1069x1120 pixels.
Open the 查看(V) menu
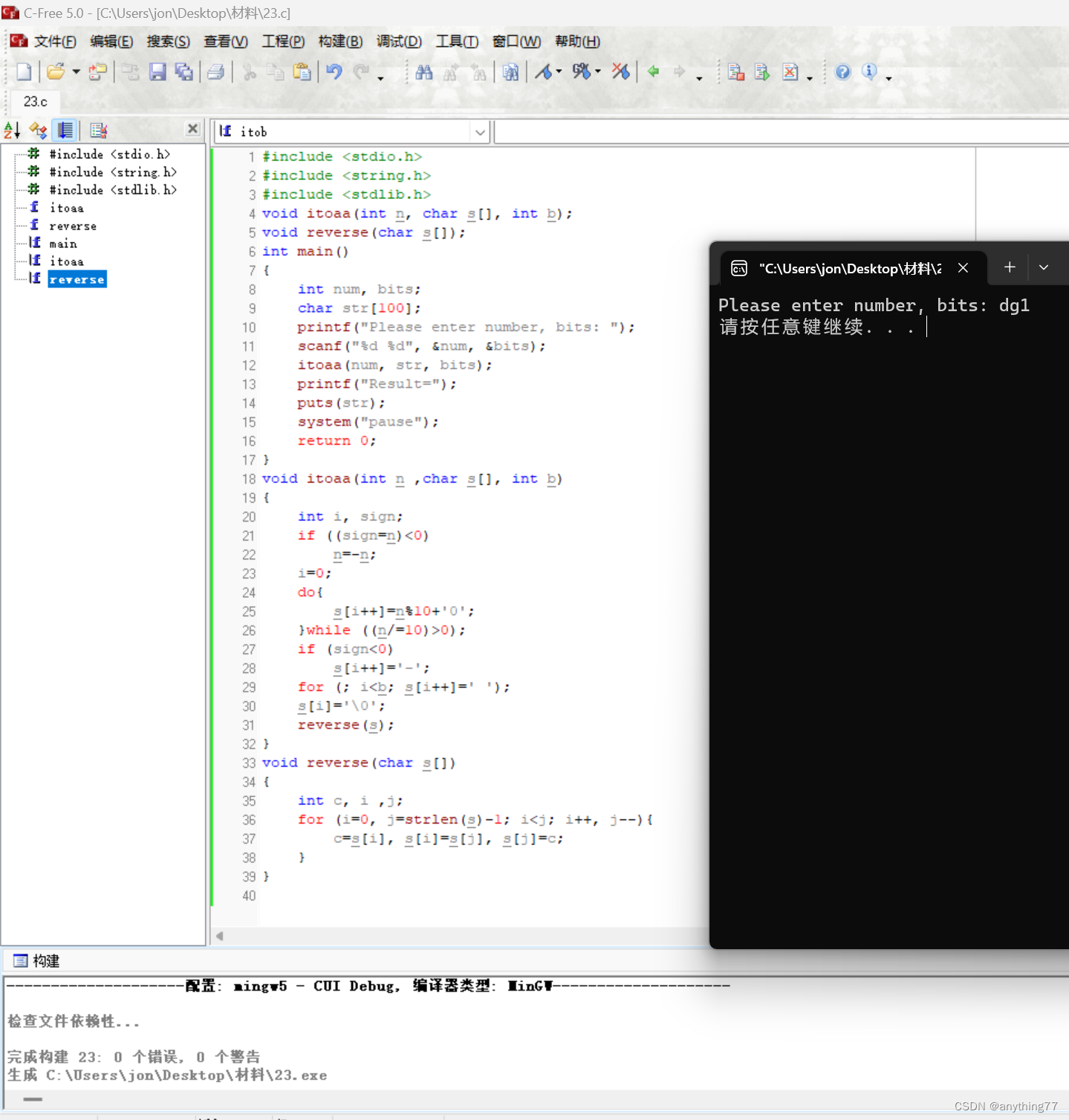(x=226, y=42)
